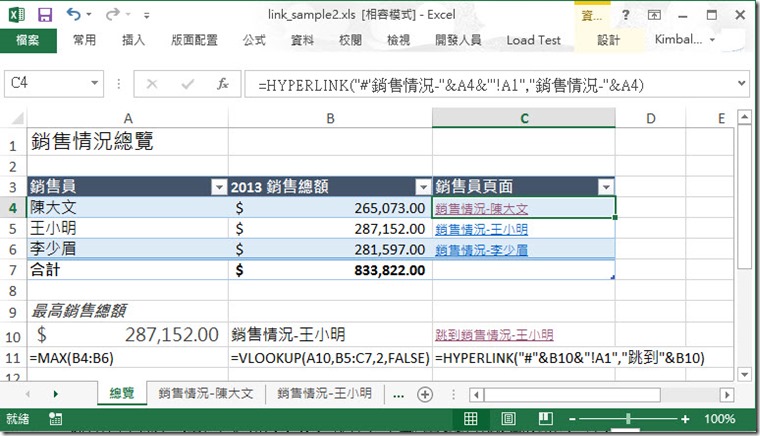The width and height of the screenshot is (760, 436).
Task: Click vertical scrollbar down arrow
Action: [744, 374]
